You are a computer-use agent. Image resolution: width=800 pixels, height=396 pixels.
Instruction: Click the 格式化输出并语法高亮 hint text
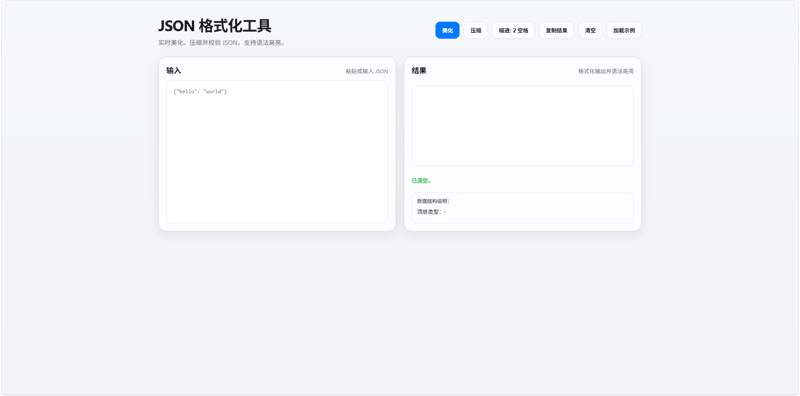pyautogui.click(x=606, y=71)
